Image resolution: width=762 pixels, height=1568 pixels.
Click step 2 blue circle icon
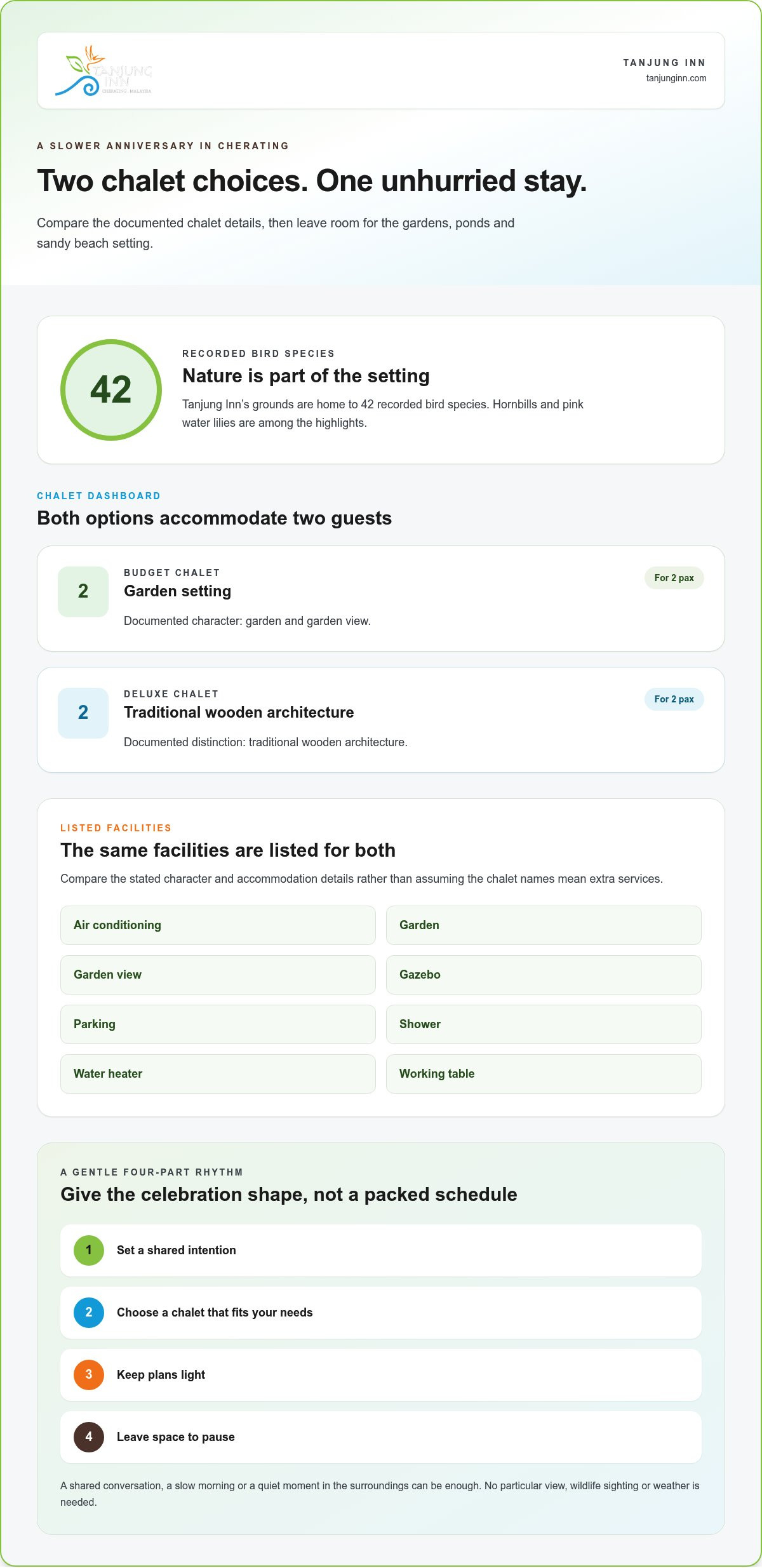[x=89, y=1312]
